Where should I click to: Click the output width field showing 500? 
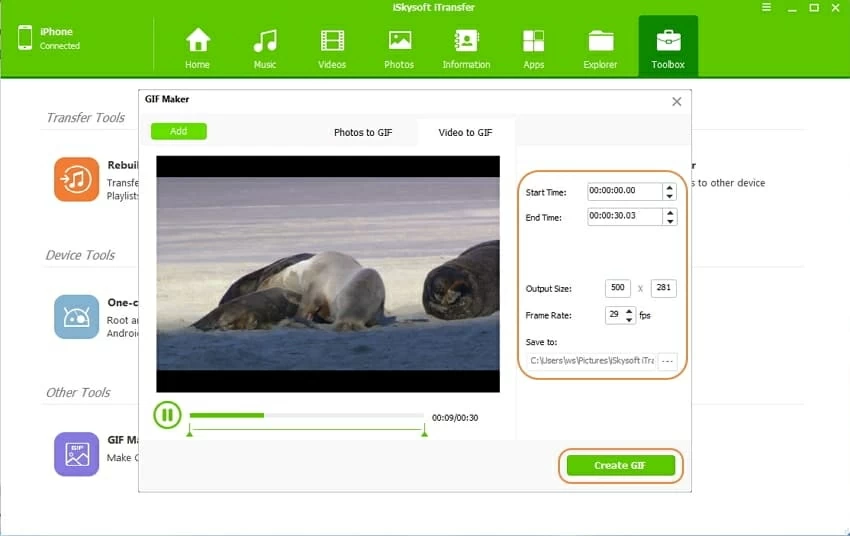[x=618, y=289]
